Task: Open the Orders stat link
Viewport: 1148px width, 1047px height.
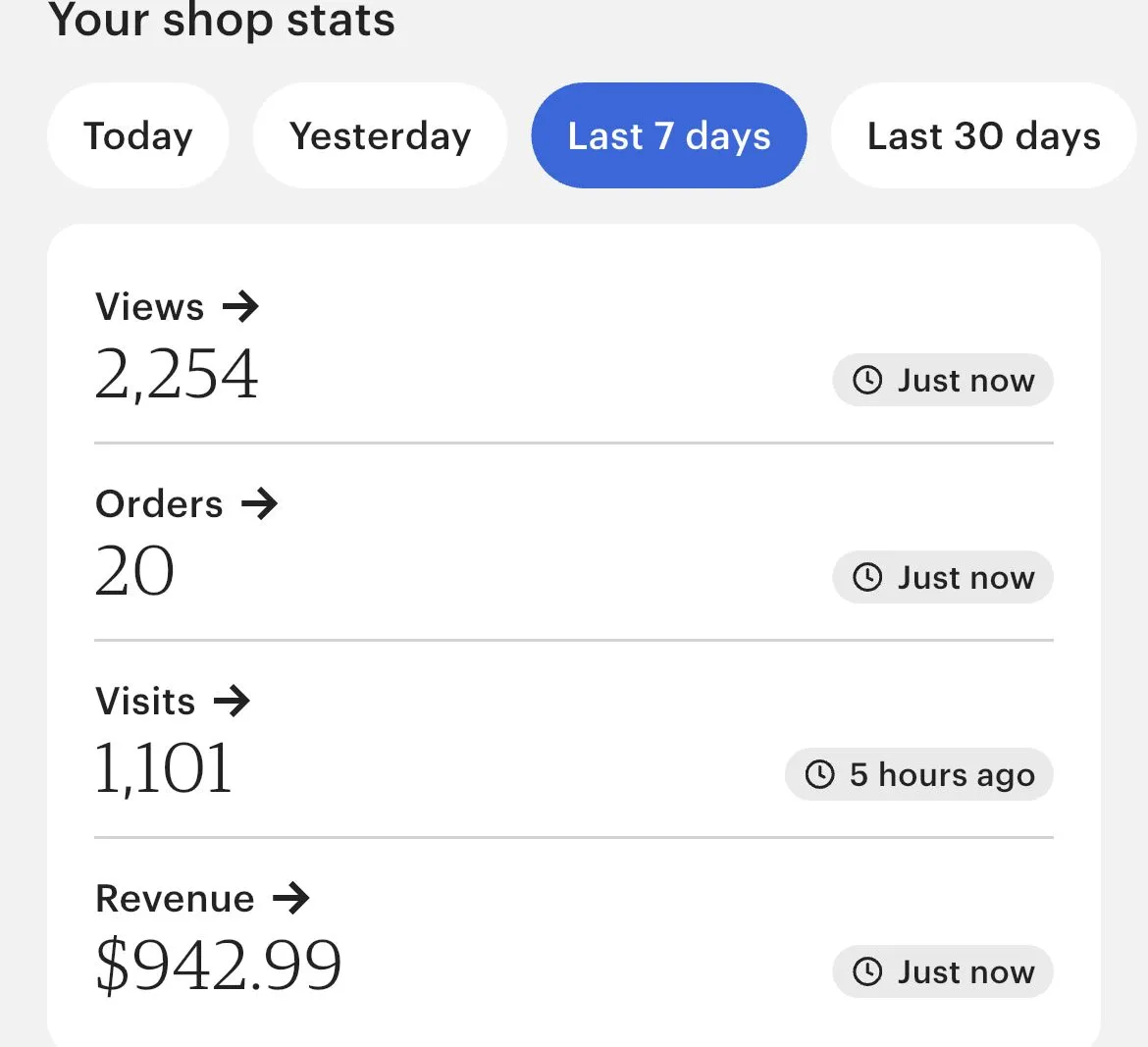Action: point(160,504)
